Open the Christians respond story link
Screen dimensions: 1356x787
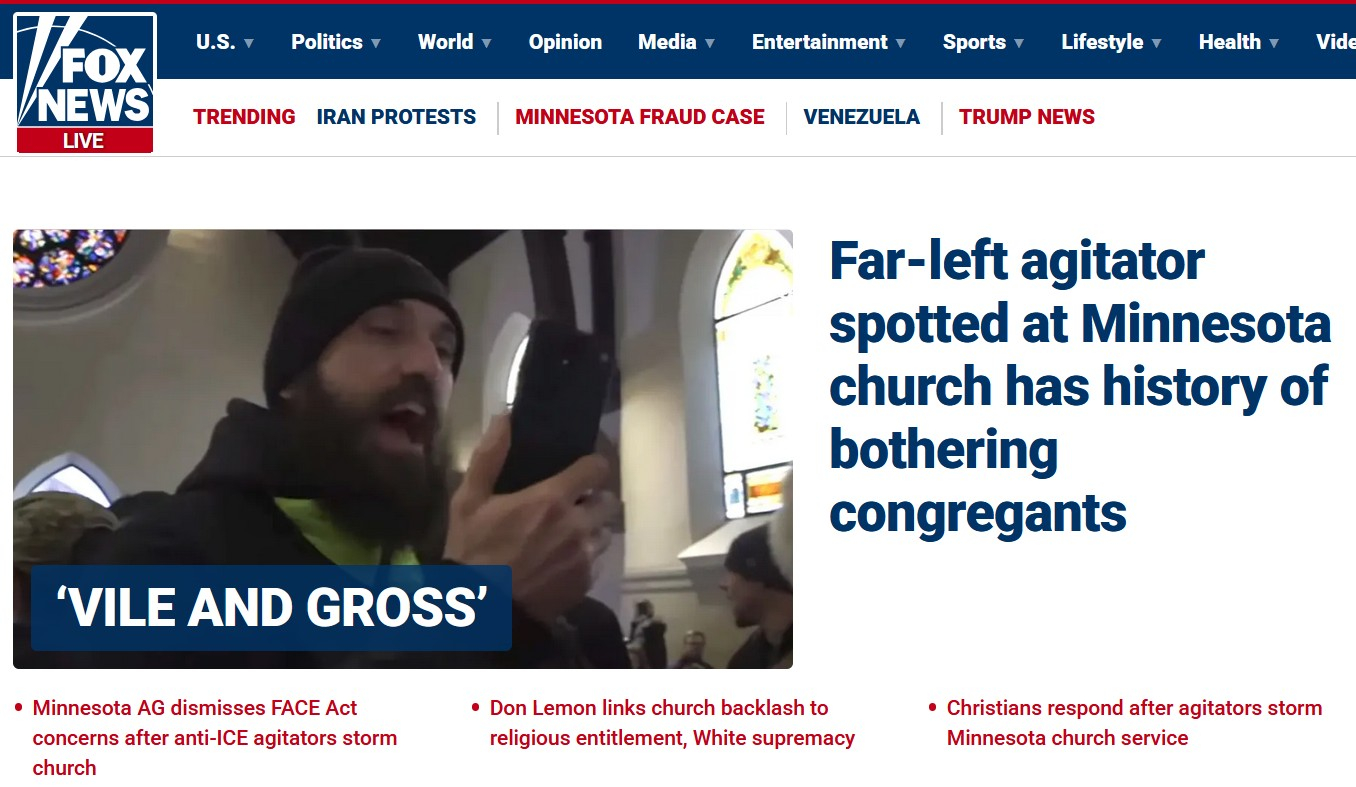[1134, 723]
